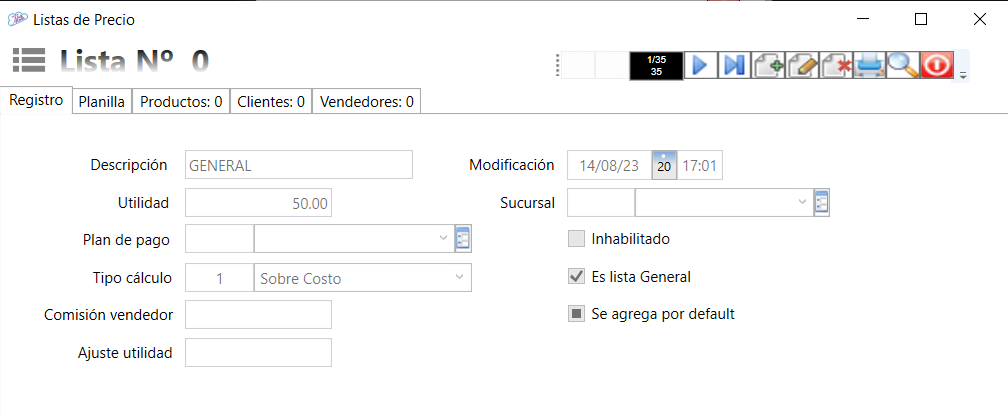This screenshot has height=417, width=1008.
Task: Expand the toolbar overflow options arrow
Action: (x=963, y=76)
